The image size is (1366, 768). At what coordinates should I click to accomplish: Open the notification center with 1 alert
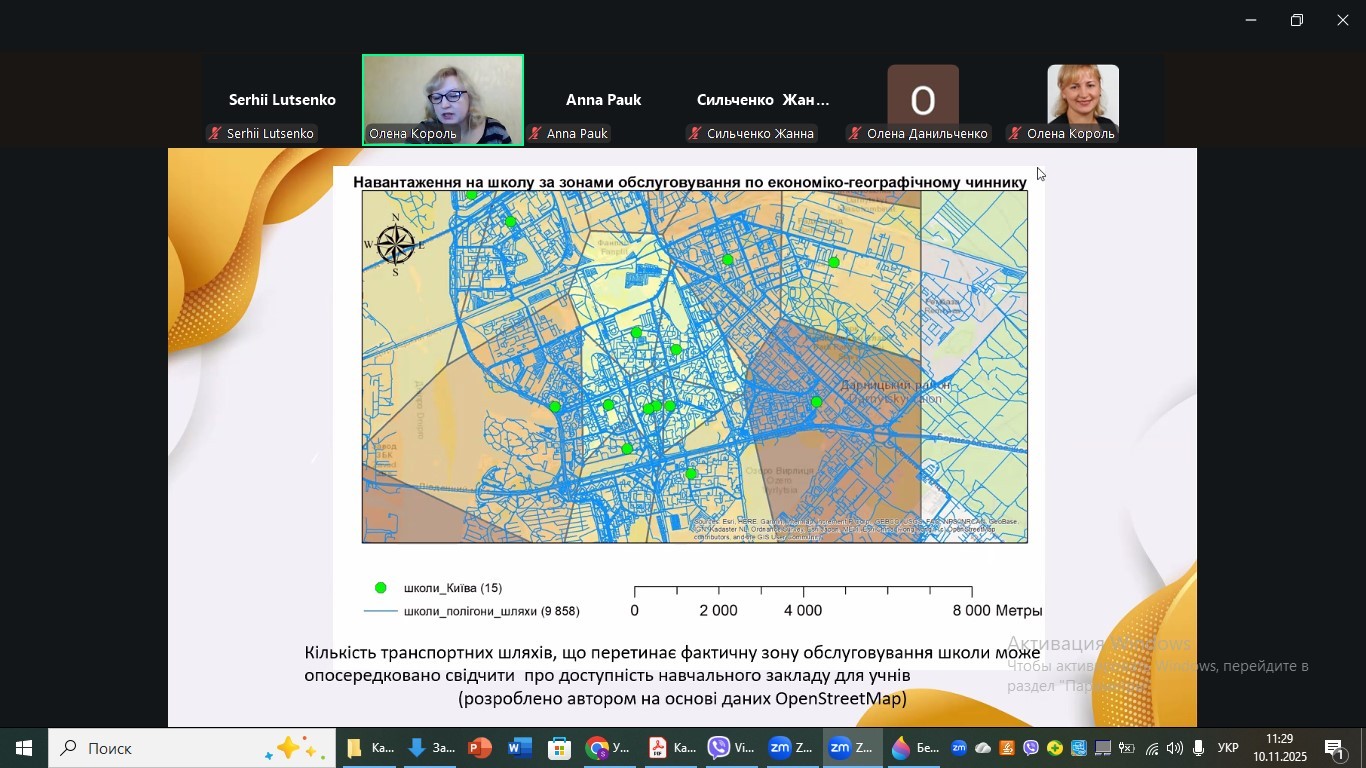[x=1336, y=748]
